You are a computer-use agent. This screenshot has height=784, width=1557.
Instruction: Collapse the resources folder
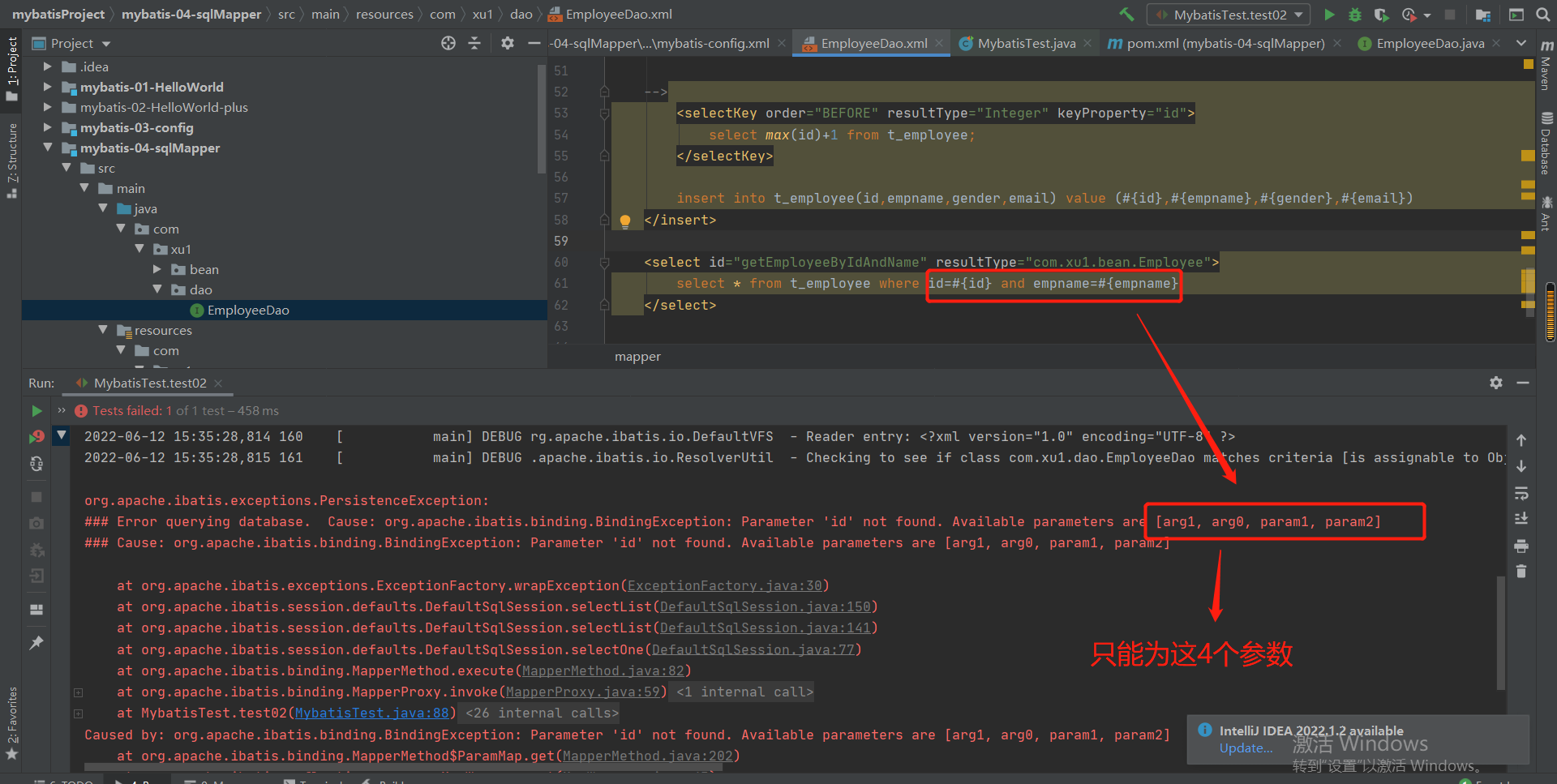102,330
